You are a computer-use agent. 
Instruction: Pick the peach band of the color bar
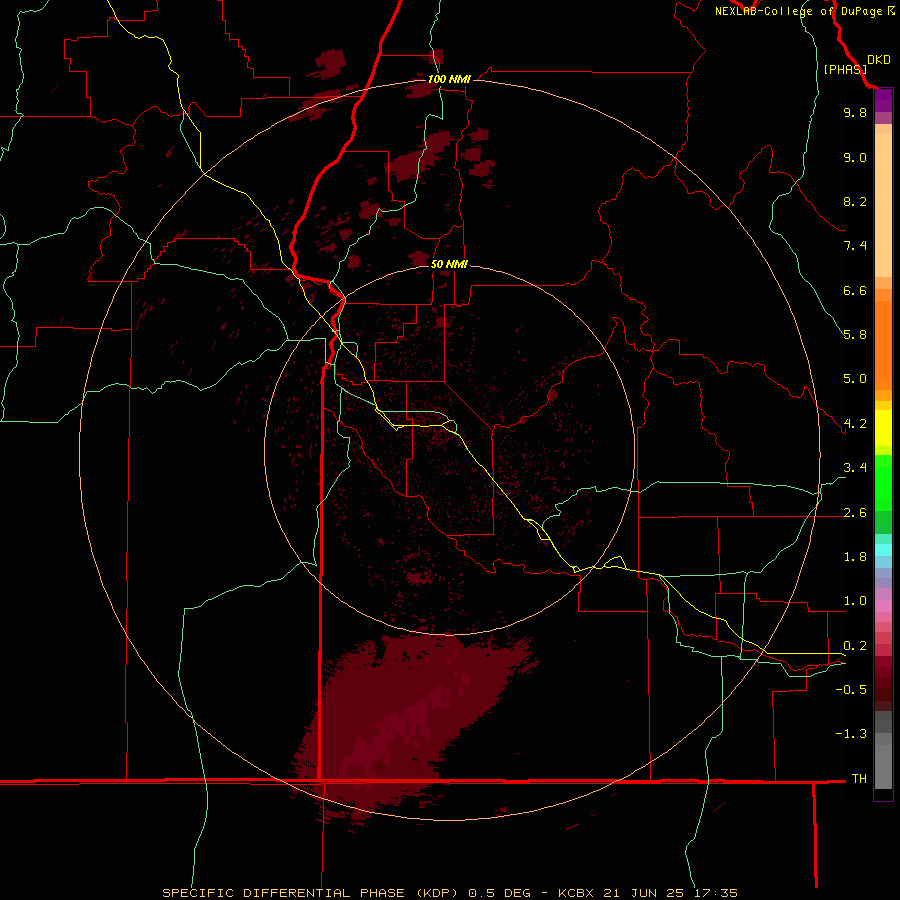pos(883,201)
